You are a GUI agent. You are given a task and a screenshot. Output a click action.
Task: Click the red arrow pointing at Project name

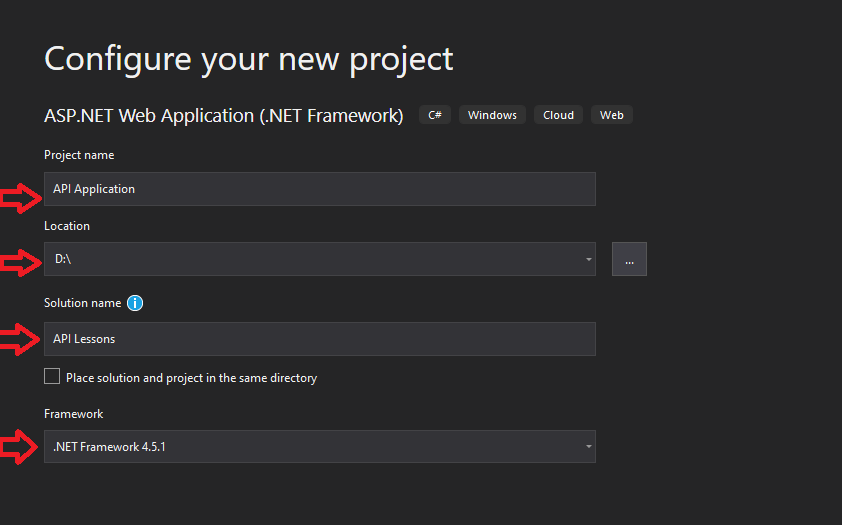click(20, 198)
